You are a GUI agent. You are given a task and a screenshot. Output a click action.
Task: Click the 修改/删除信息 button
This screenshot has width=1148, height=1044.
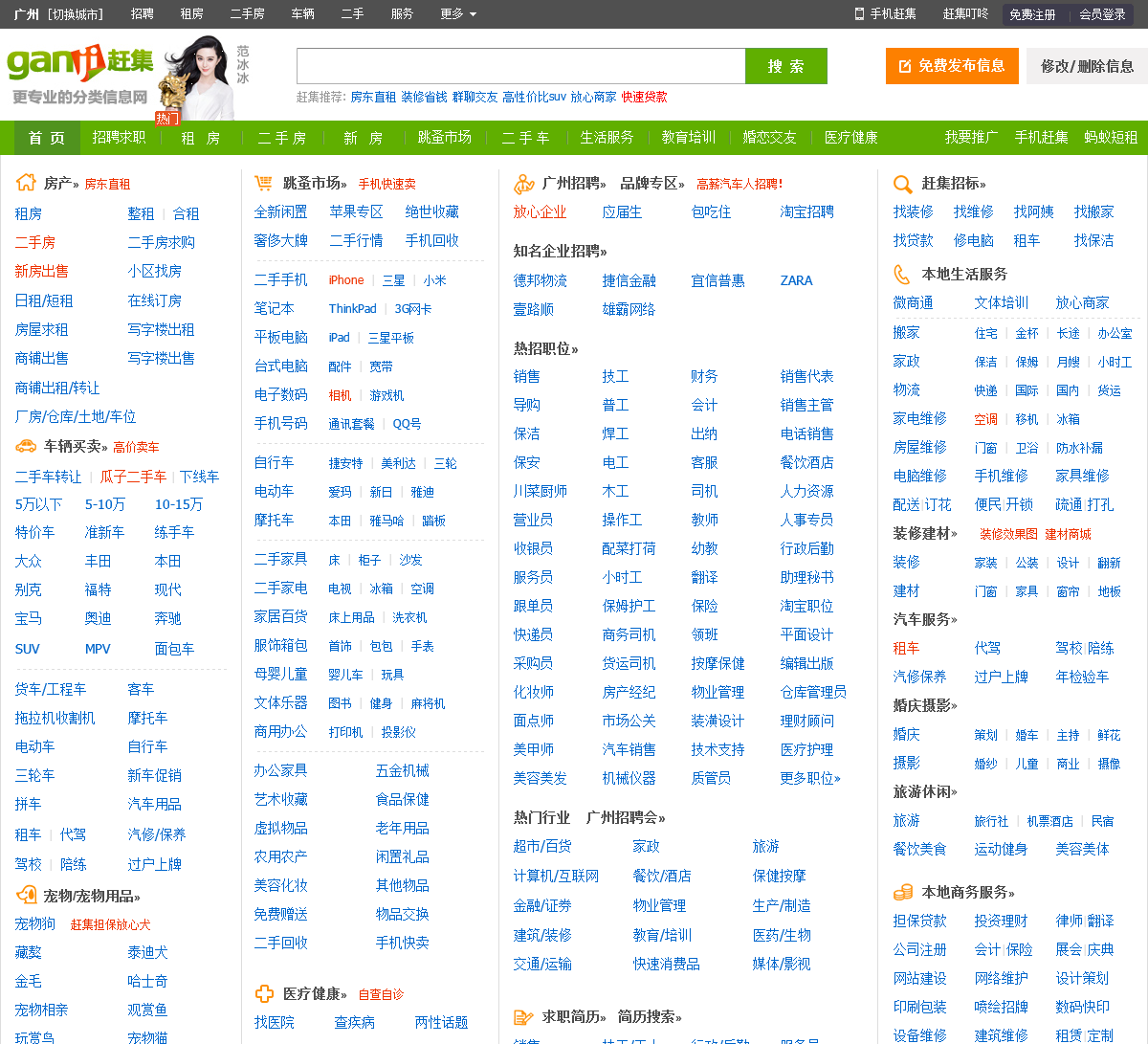coord(1087,66)
